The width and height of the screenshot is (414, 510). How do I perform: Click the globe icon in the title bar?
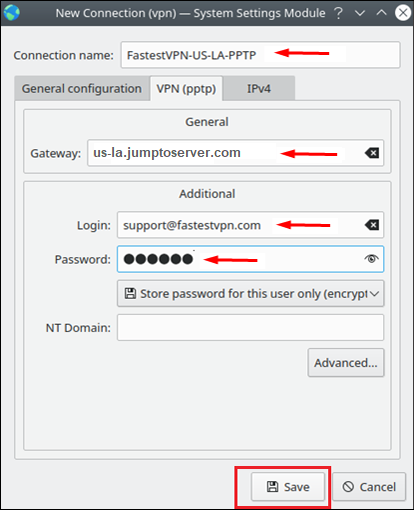[x=12, y=13]
